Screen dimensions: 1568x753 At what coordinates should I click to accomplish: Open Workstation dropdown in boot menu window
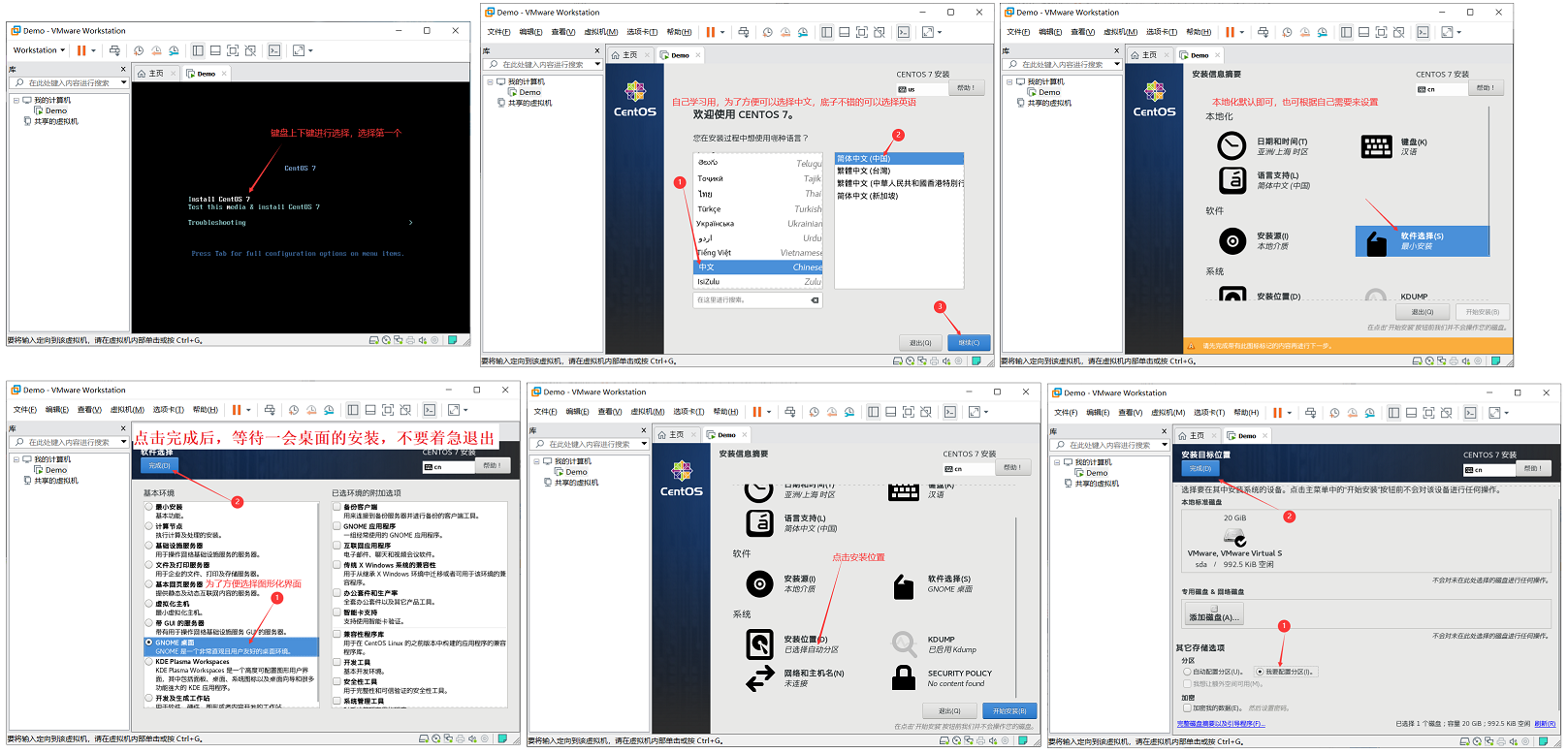click(x=39, y=50)
